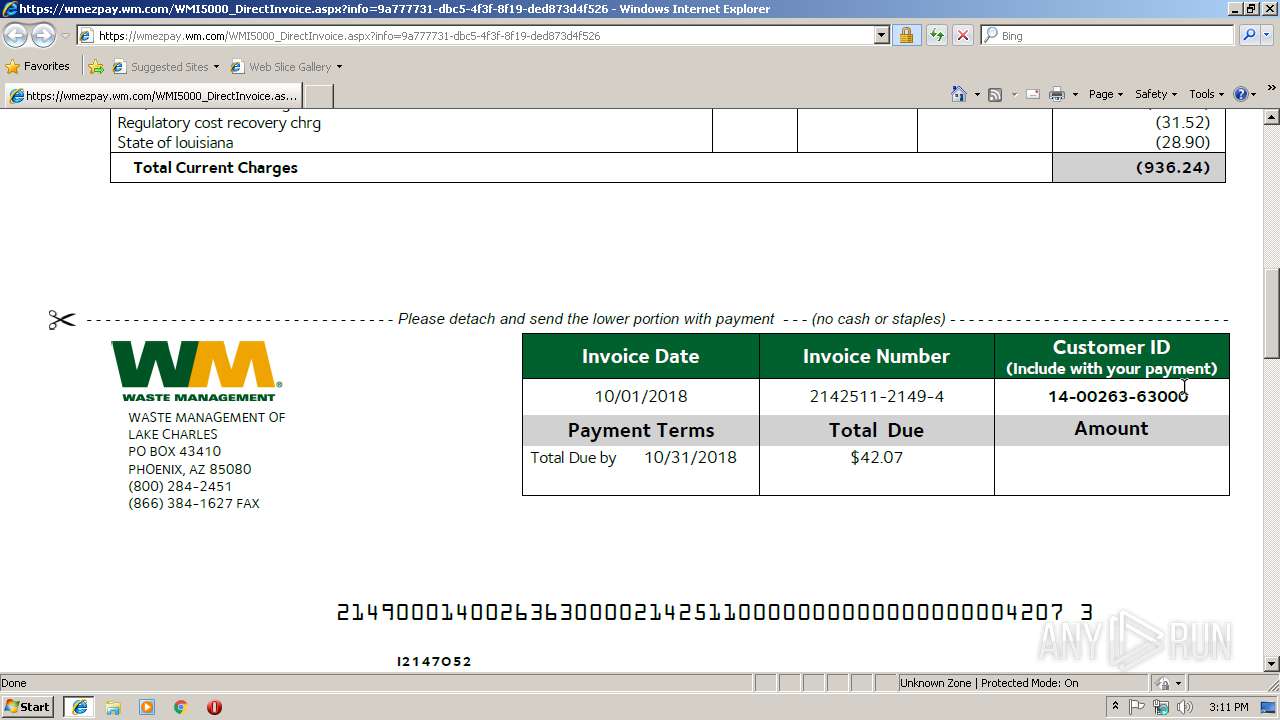Open the Windows Start menu
The width and height of the screenshot is (1280, 720).
[28, 707]
